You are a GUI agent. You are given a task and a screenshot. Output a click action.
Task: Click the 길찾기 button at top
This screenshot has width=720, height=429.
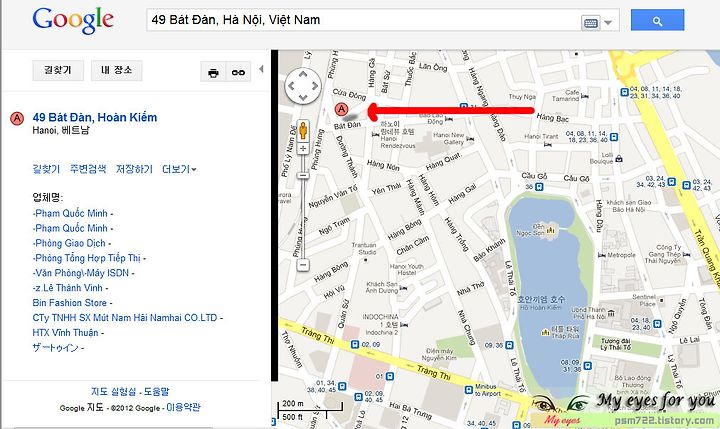[58, 70]
